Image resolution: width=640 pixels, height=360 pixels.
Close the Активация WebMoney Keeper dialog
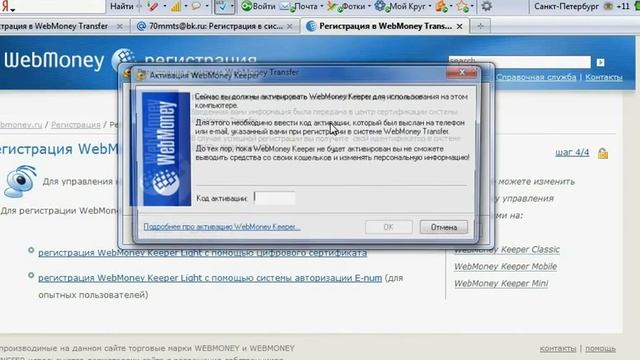[462, 73]
